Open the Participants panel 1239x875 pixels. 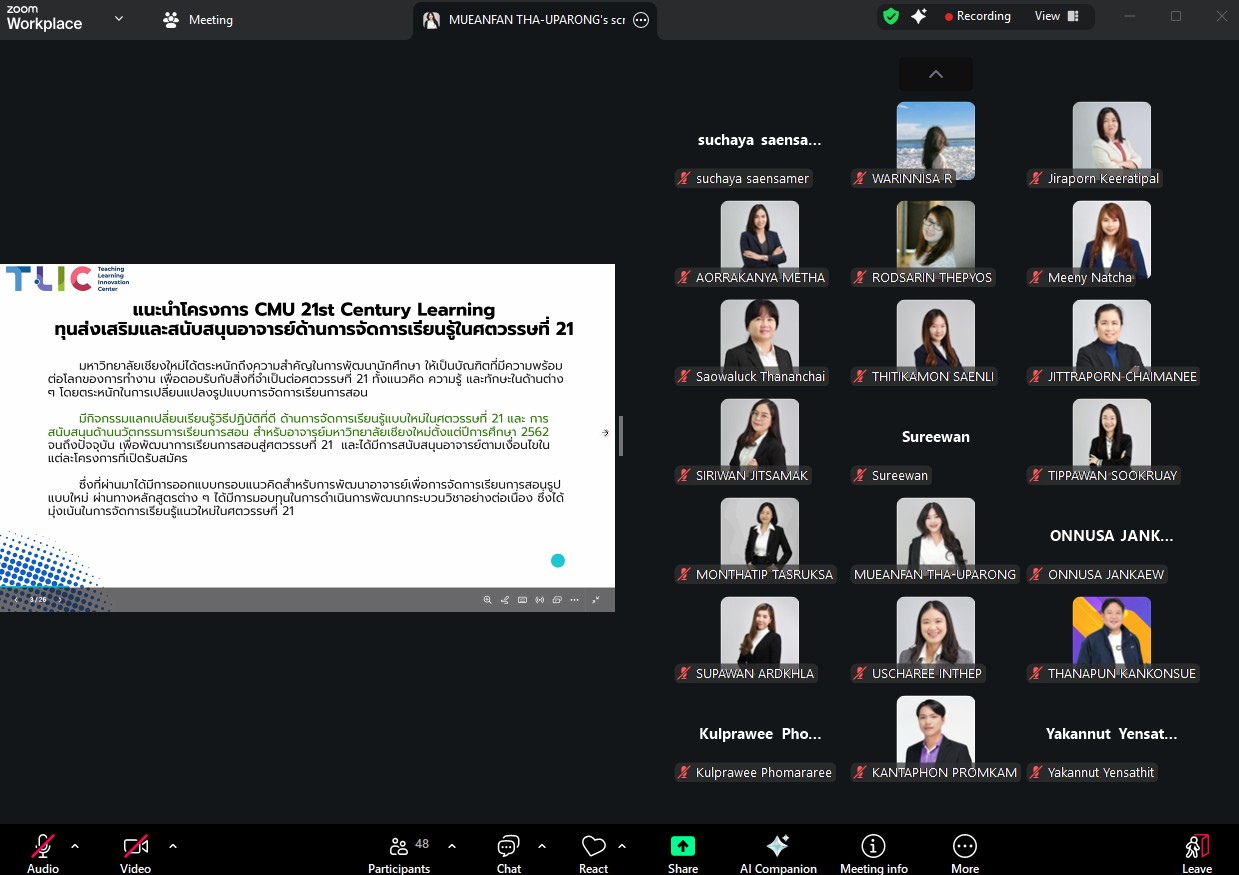[399, 853]
